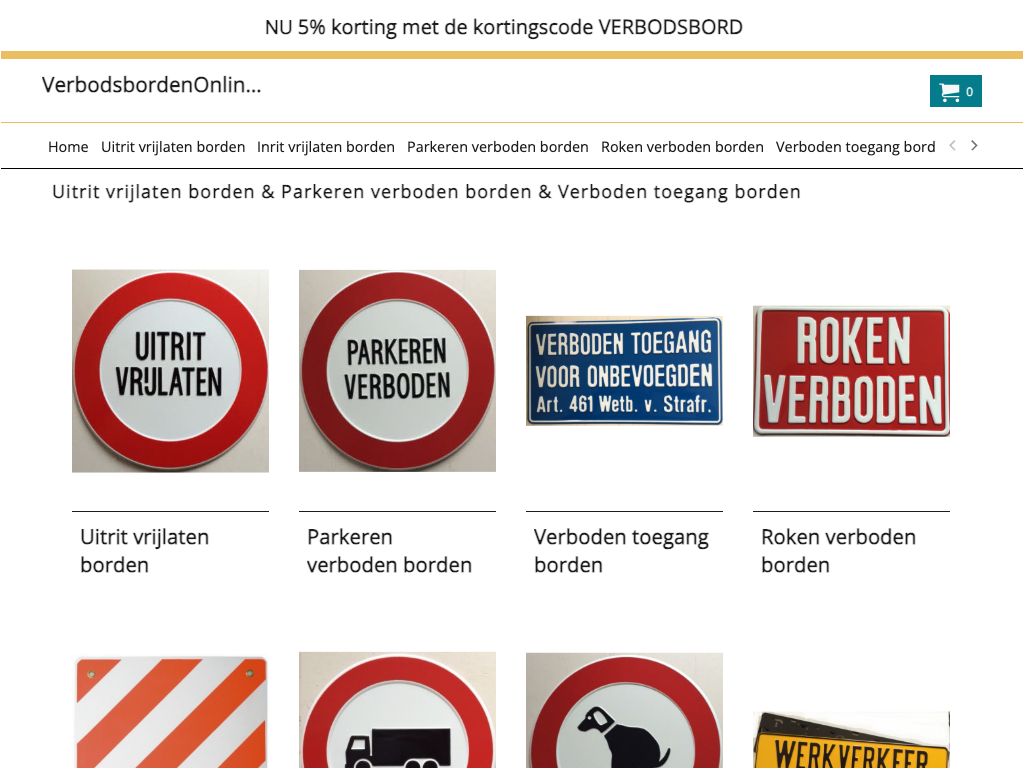Screen dimensions: 1024x768
Task: Open the shopping cart icon
Action: pos(955,91)
